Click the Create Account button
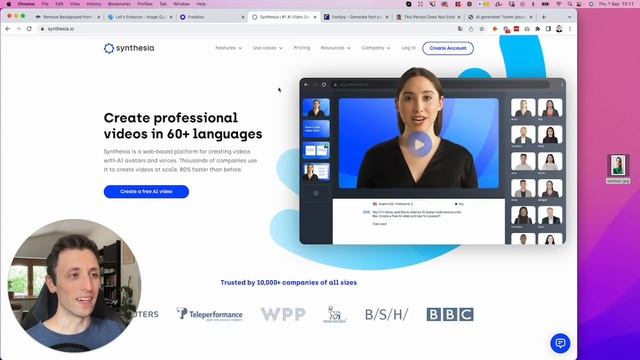The height and width of the screenshot is (360, 640). 448,48
